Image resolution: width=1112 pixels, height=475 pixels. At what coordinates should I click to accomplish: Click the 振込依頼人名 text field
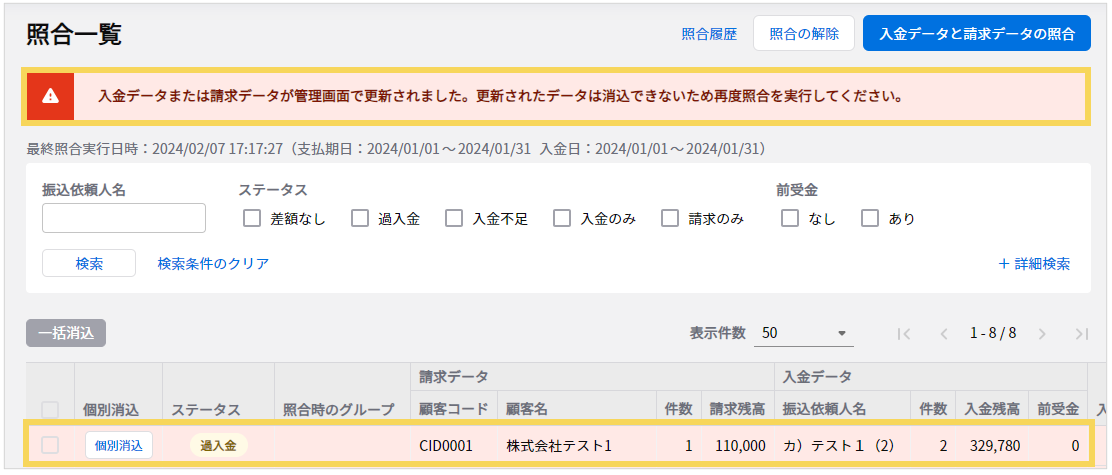124,218
